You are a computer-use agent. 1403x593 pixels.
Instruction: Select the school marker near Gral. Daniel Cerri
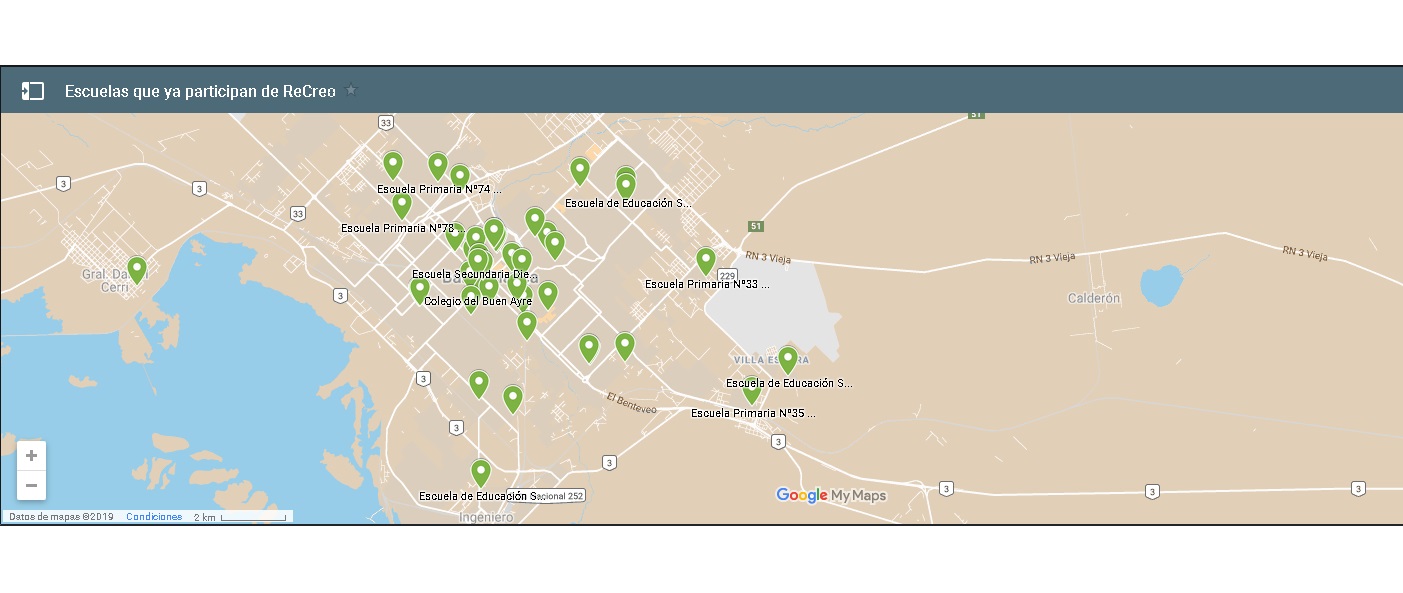coord(137,268)
